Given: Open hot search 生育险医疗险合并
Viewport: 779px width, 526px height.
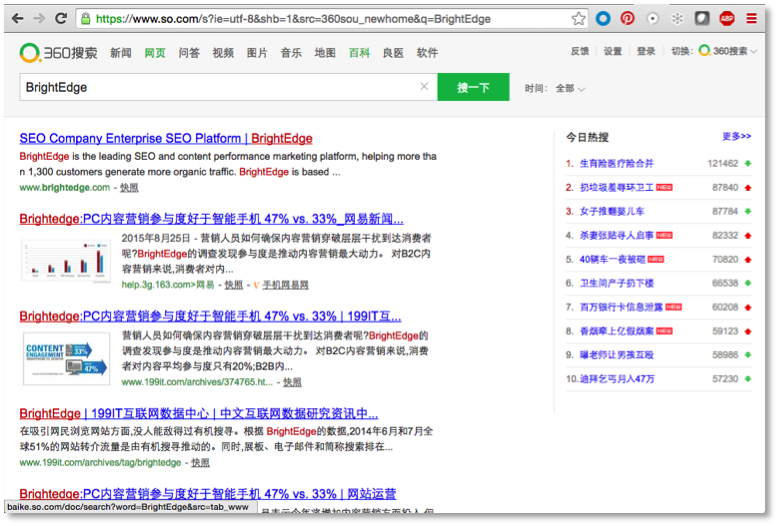Looking at the screenshot, I should point(617,163).
